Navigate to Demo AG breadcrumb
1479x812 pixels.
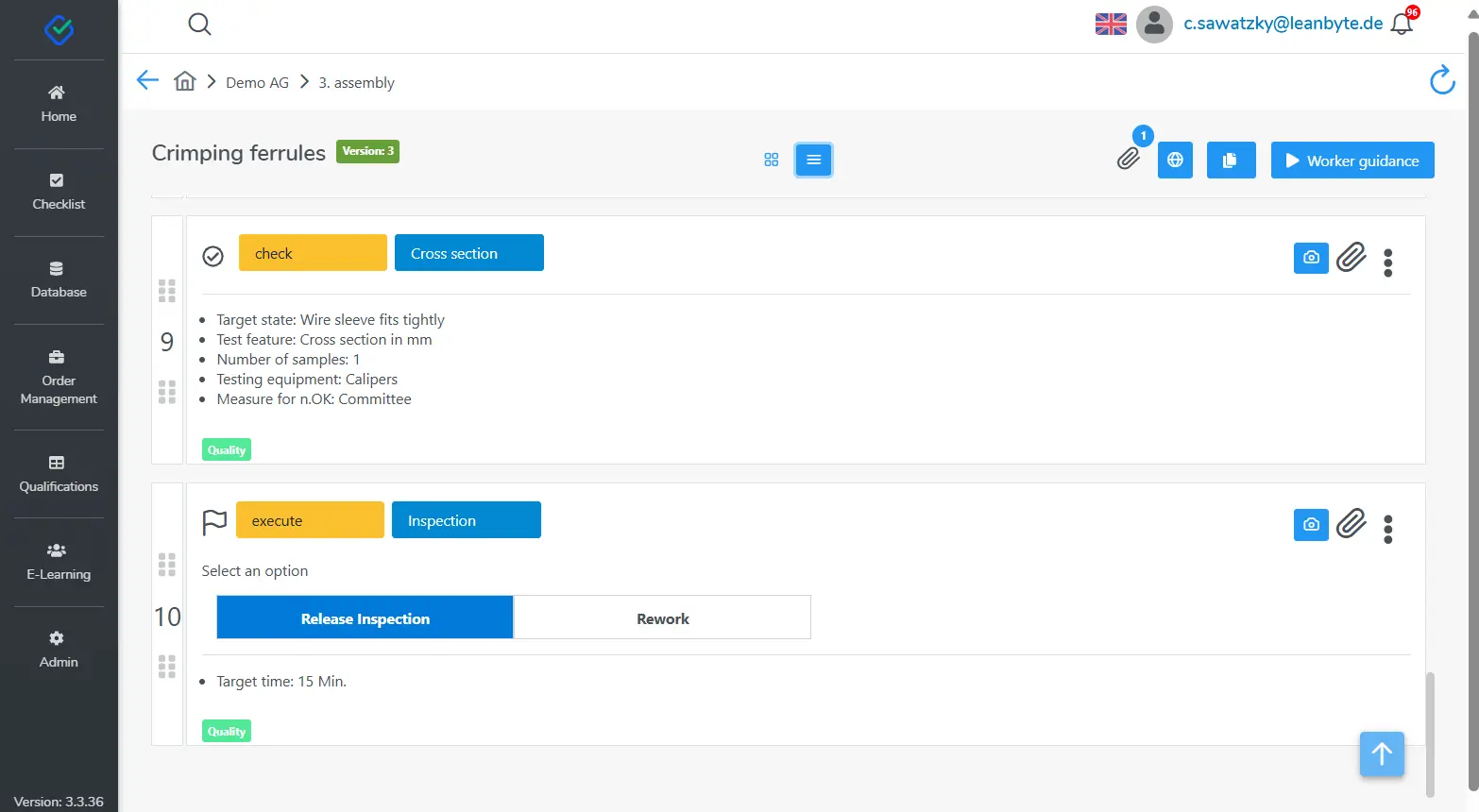[257, 83]
